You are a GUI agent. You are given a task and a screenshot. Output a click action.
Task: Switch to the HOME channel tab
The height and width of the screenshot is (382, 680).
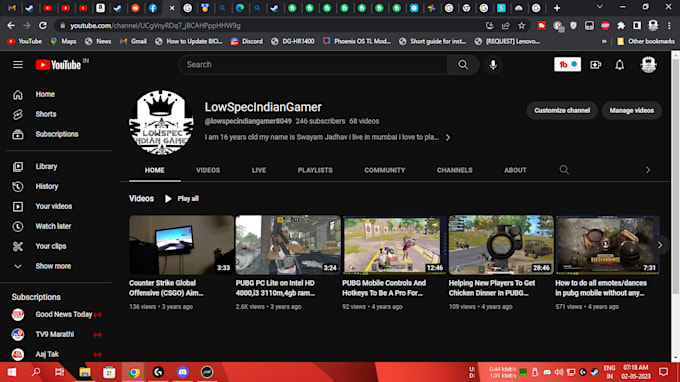click(x=154, y=170)
